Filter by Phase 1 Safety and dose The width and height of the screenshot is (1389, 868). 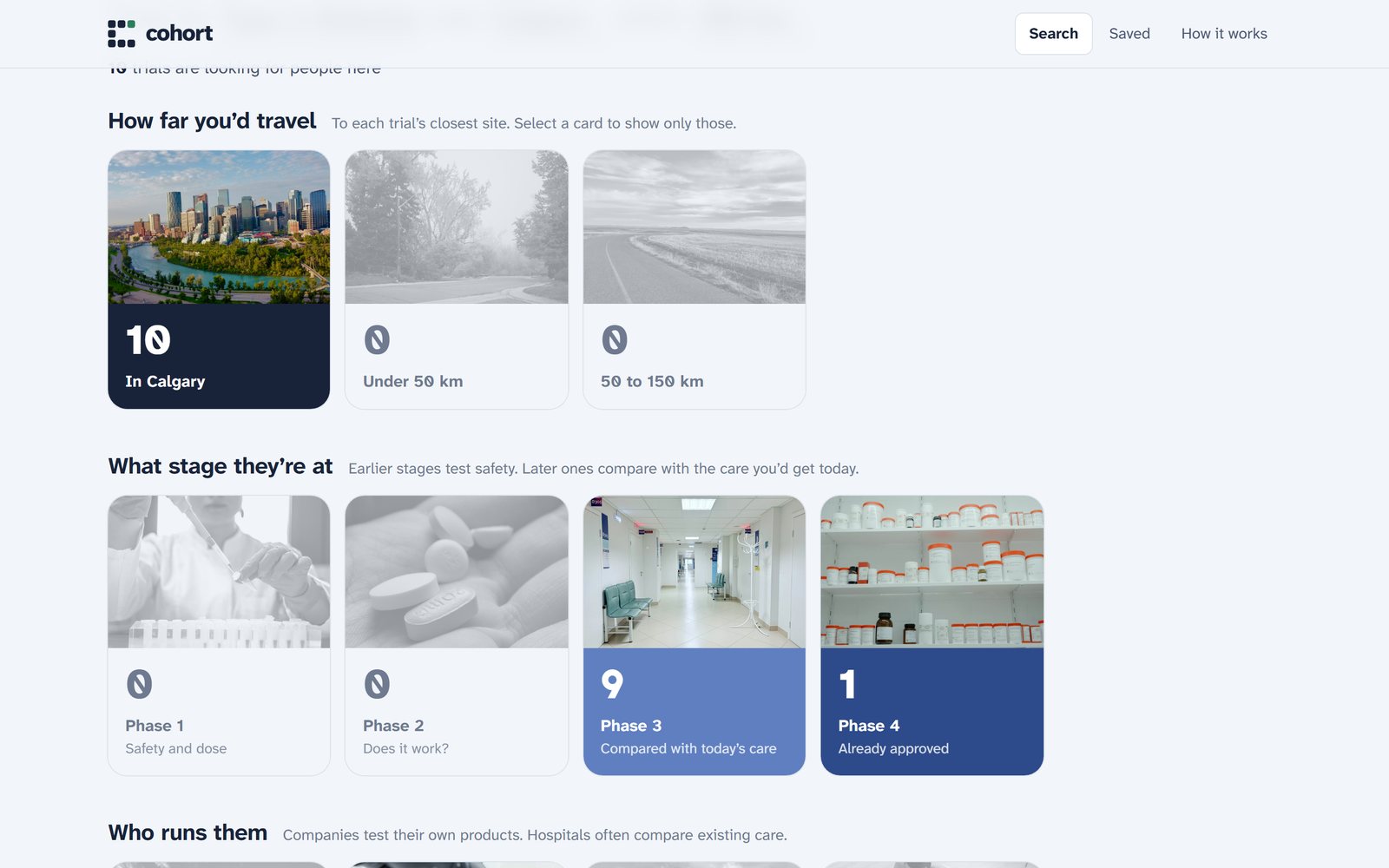click(x=219, y=635)
